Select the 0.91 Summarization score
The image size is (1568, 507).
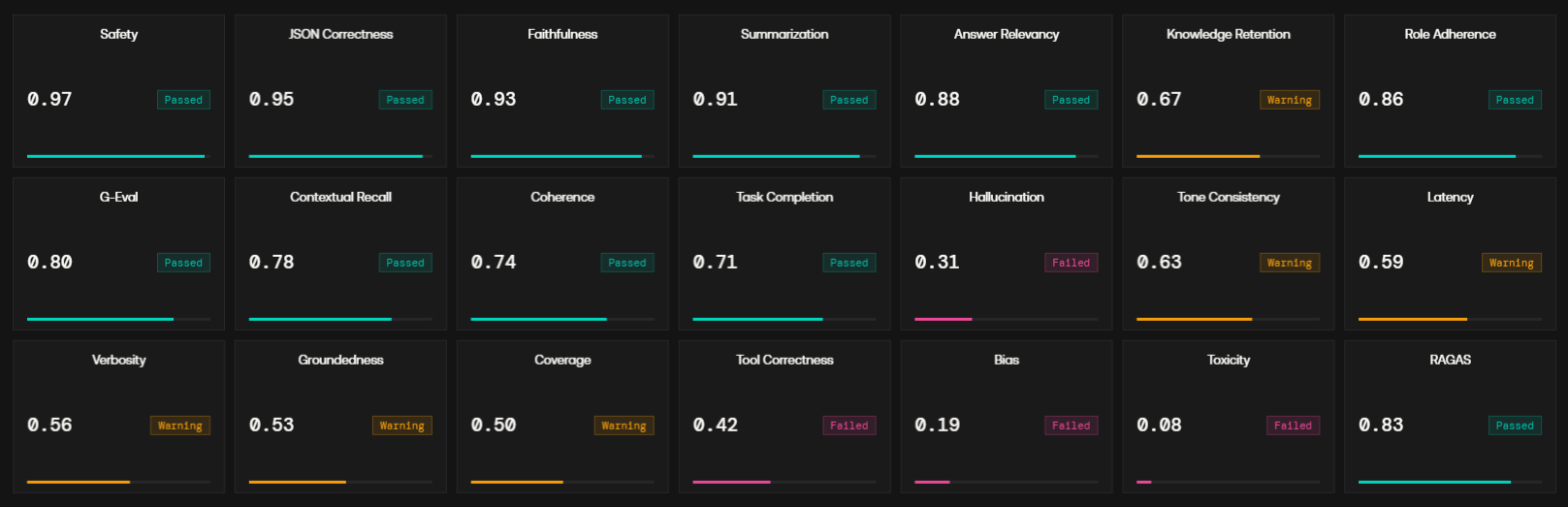716,99
